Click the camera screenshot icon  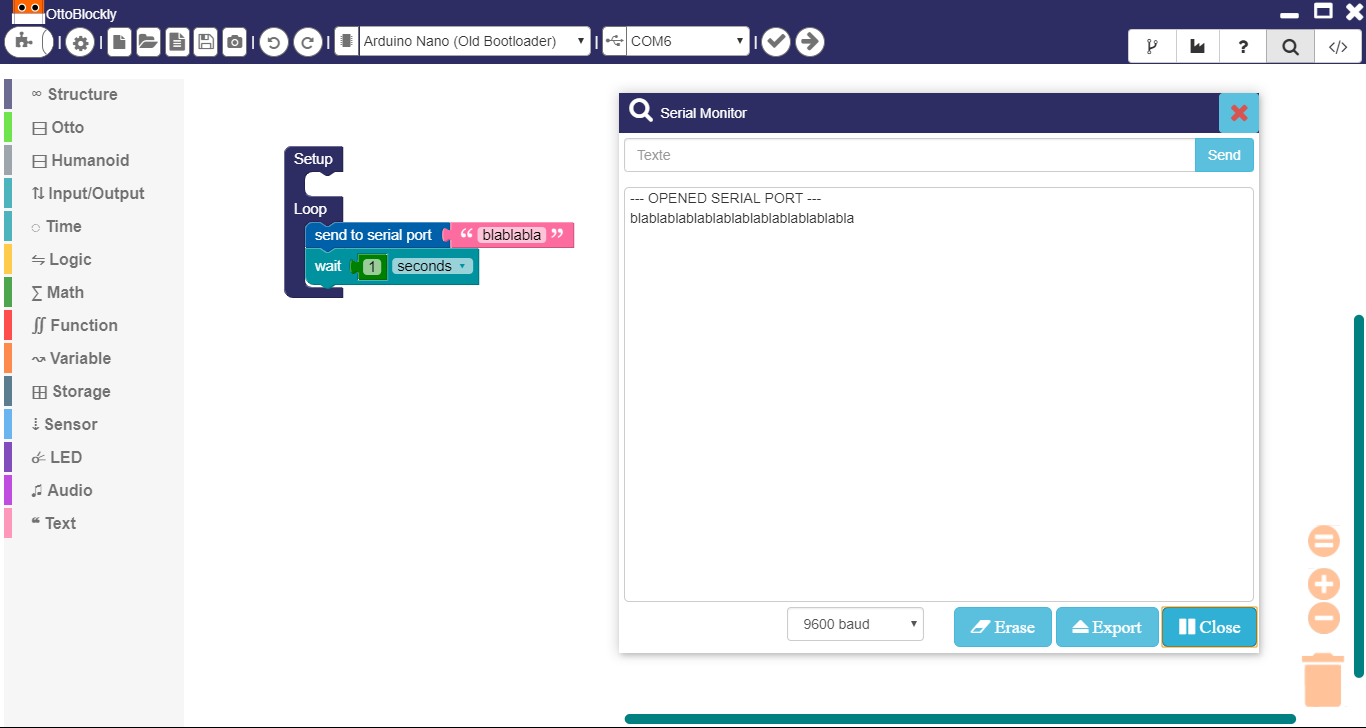[x=234, y=41]
